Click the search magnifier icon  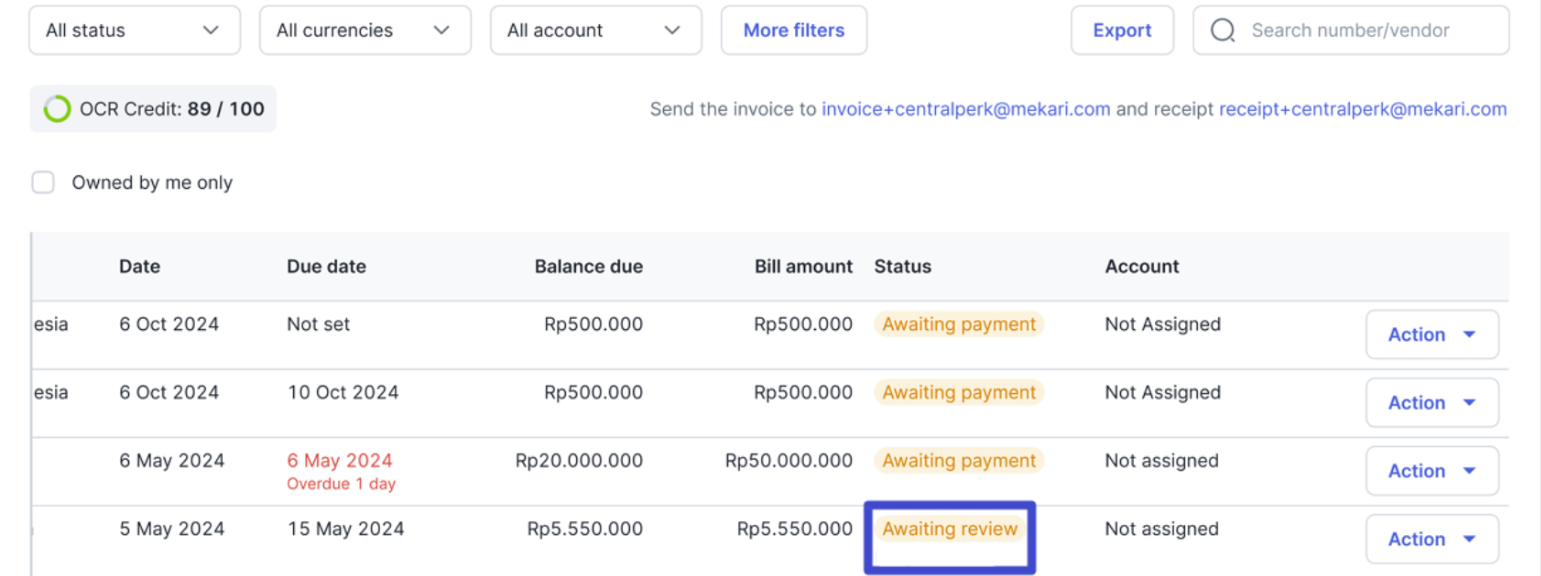click(x=1223, y=30)
